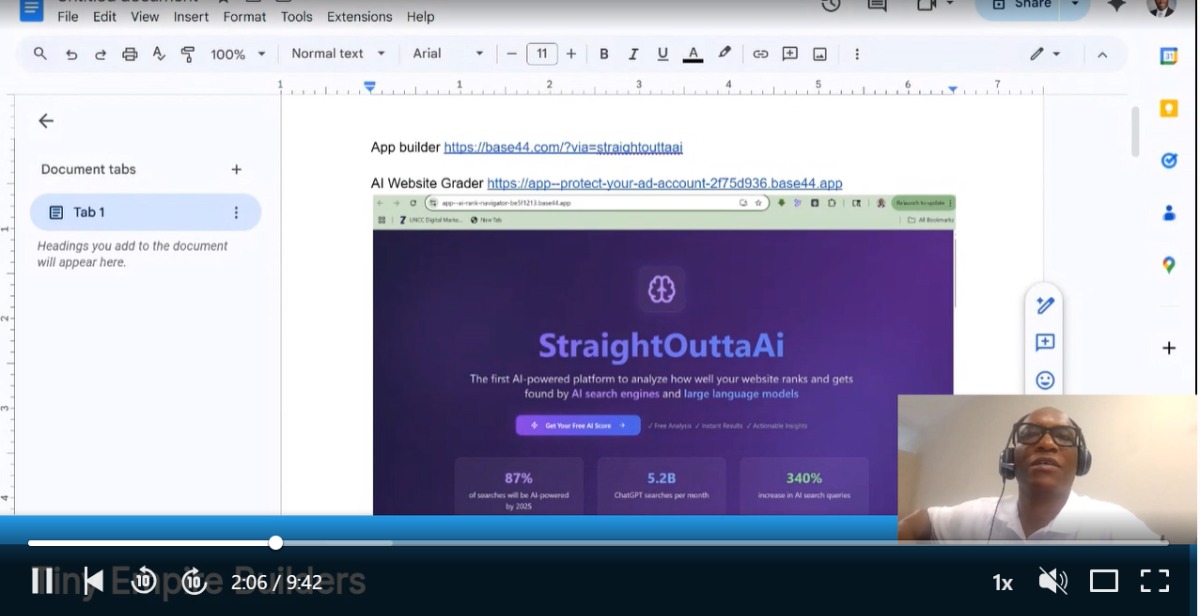The height and width of the screenshot is (616, 1200).
Task: Pause the video playback
Action: coord(42,581)
